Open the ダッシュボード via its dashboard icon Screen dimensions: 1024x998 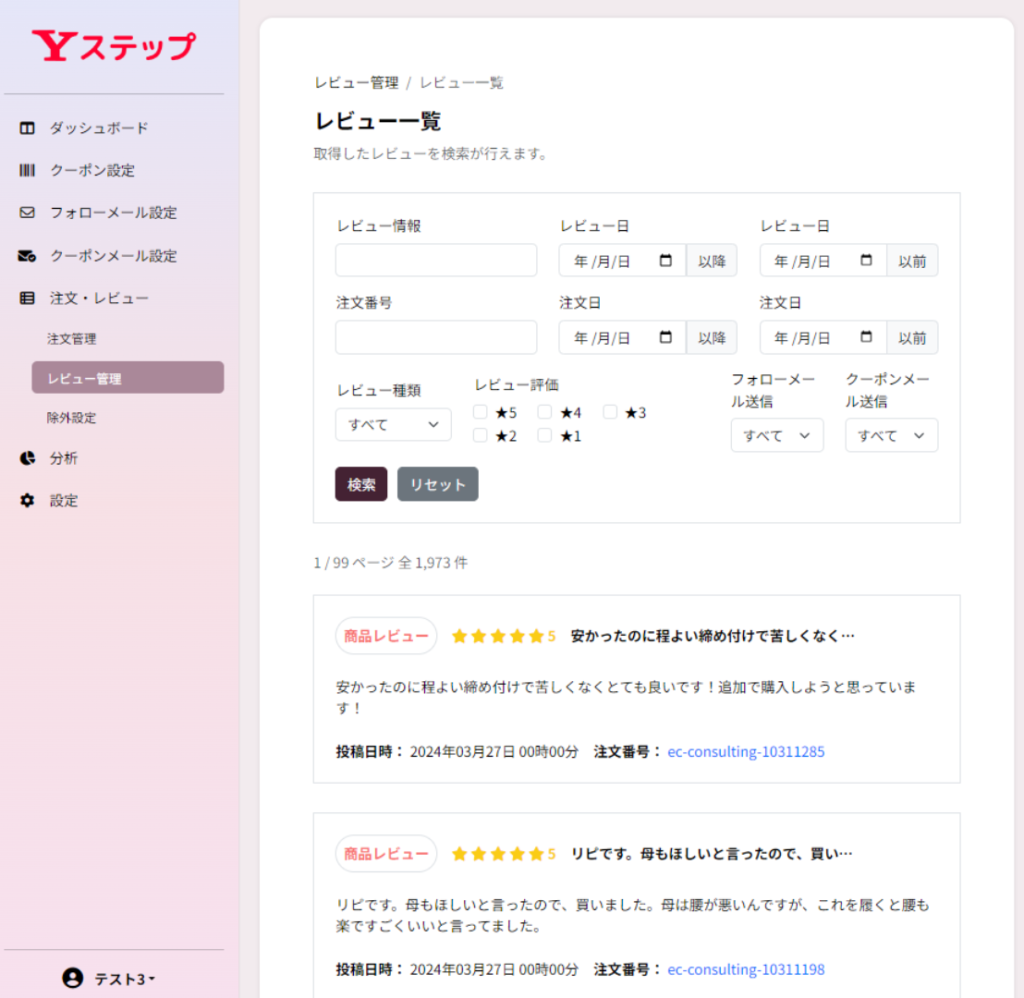(25, 128)
